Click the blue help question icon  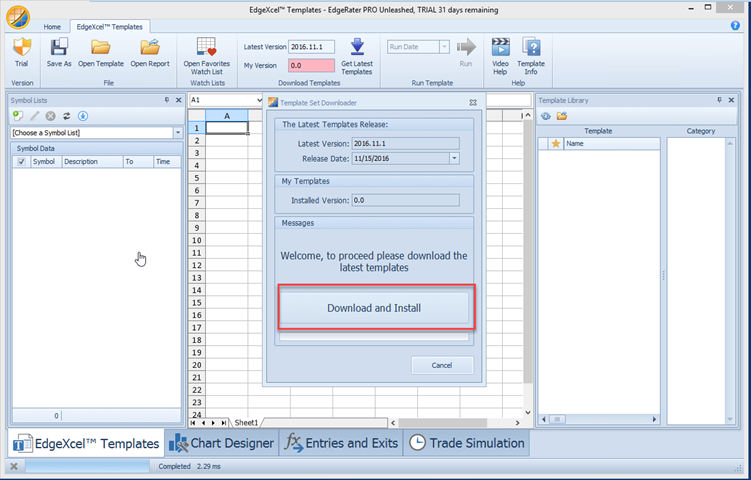click(735, 26)
